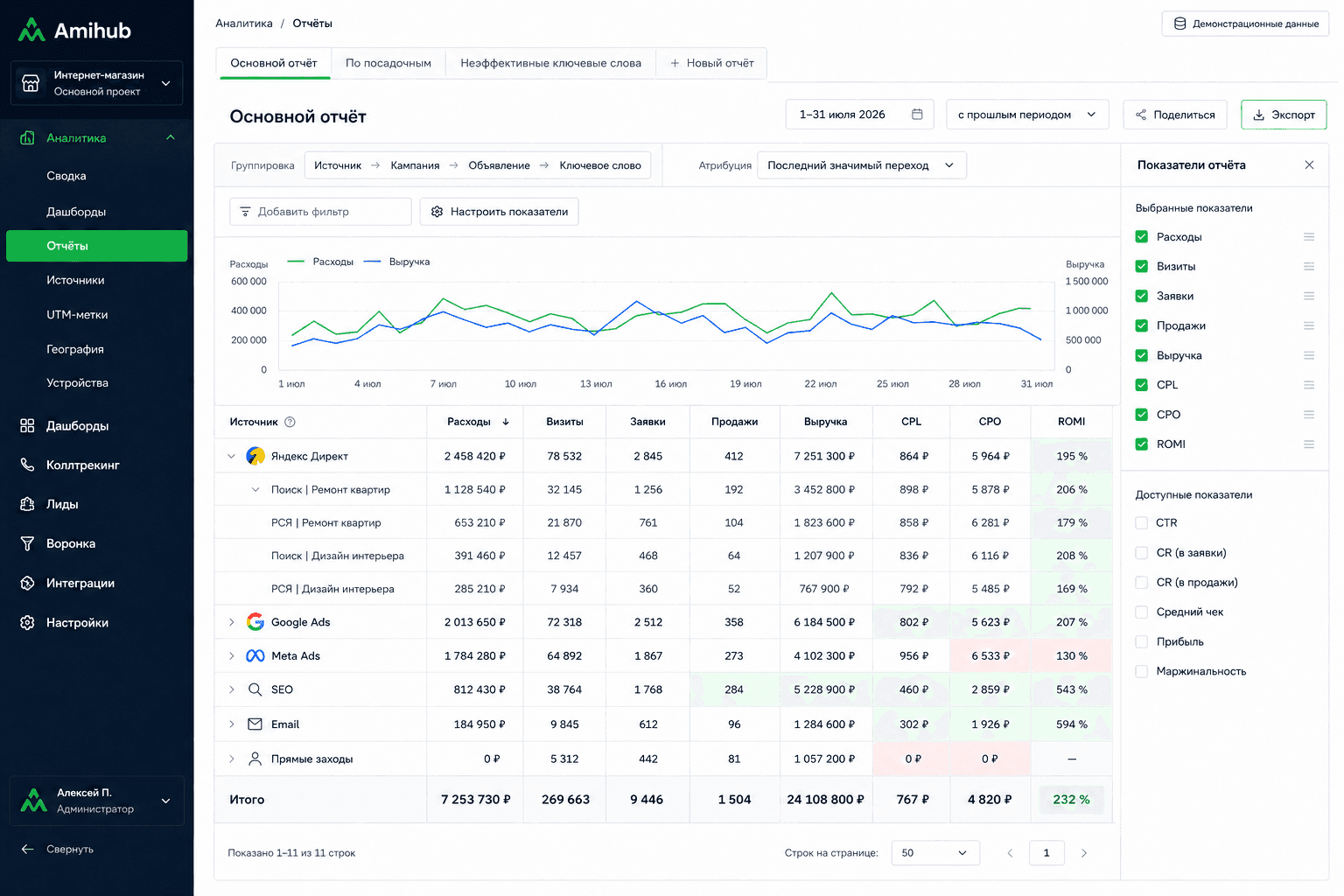Image resolution: width=1344 pixels, height=896 pixels.
Task: Switch to Неэффективные ключевые слова tab
Action: [x=550, y=63]
